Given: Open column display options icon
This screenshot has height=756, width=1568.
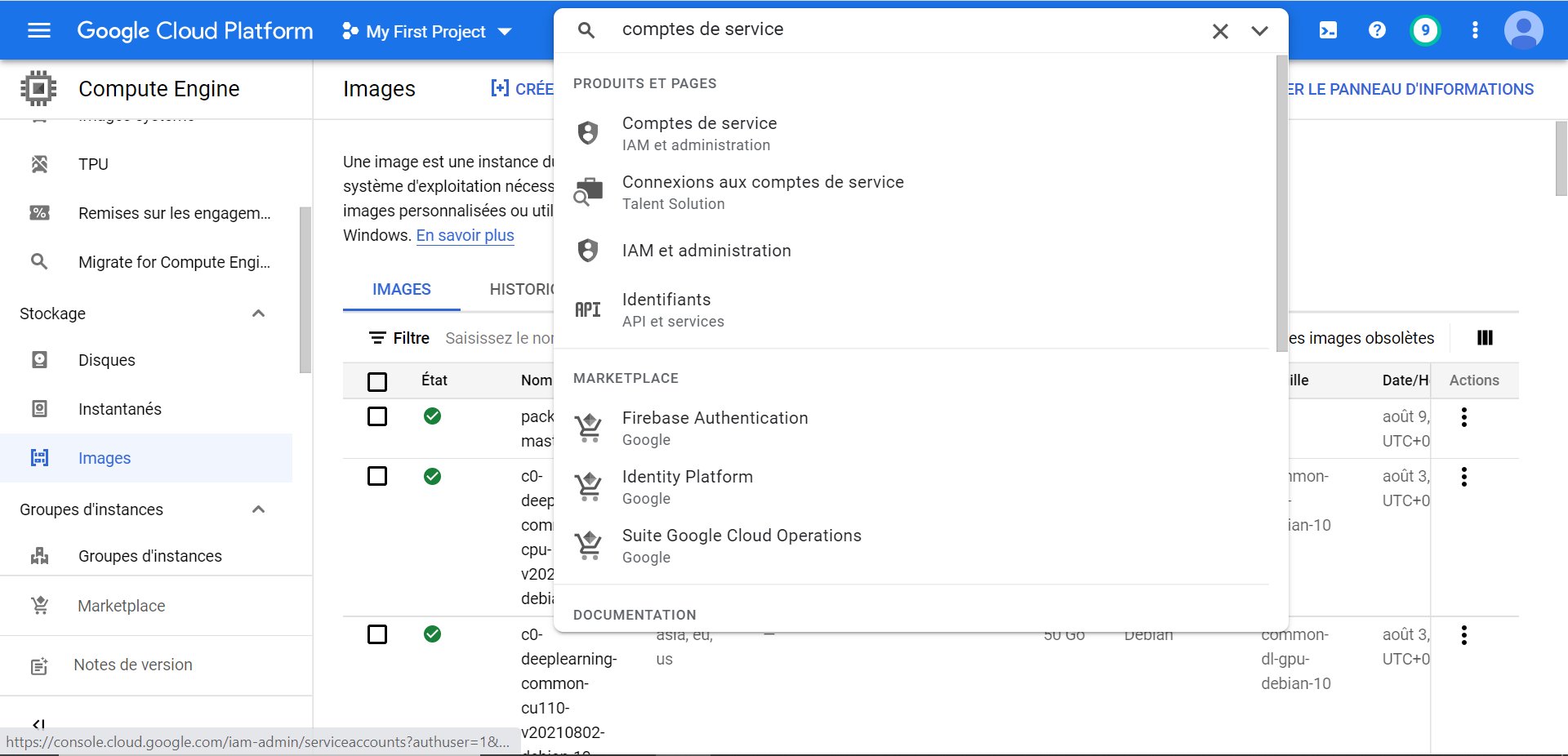Looking at the screenshot, I should pos(1485,337).
